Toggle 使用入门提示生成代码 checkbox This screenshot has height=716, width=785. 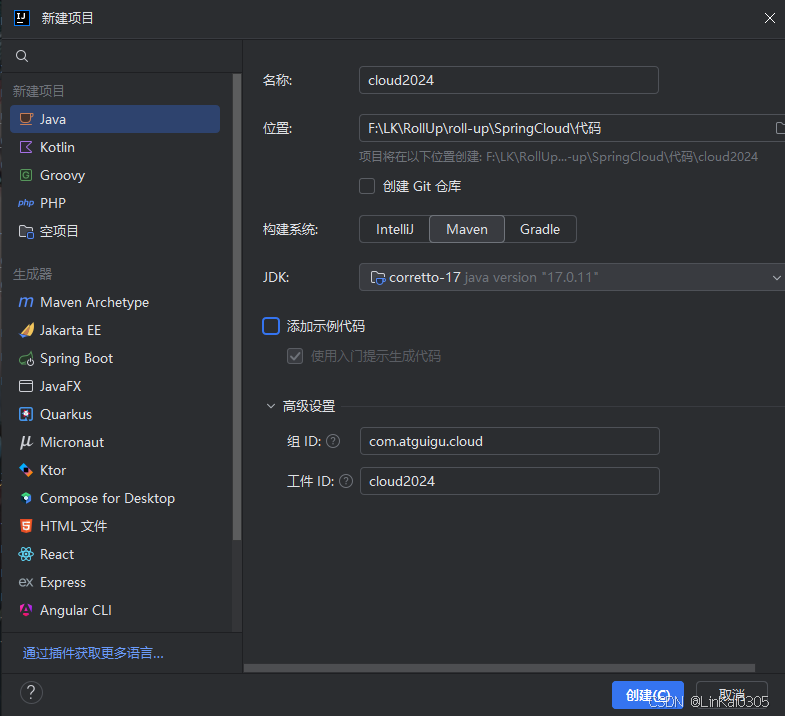point(295,356)
